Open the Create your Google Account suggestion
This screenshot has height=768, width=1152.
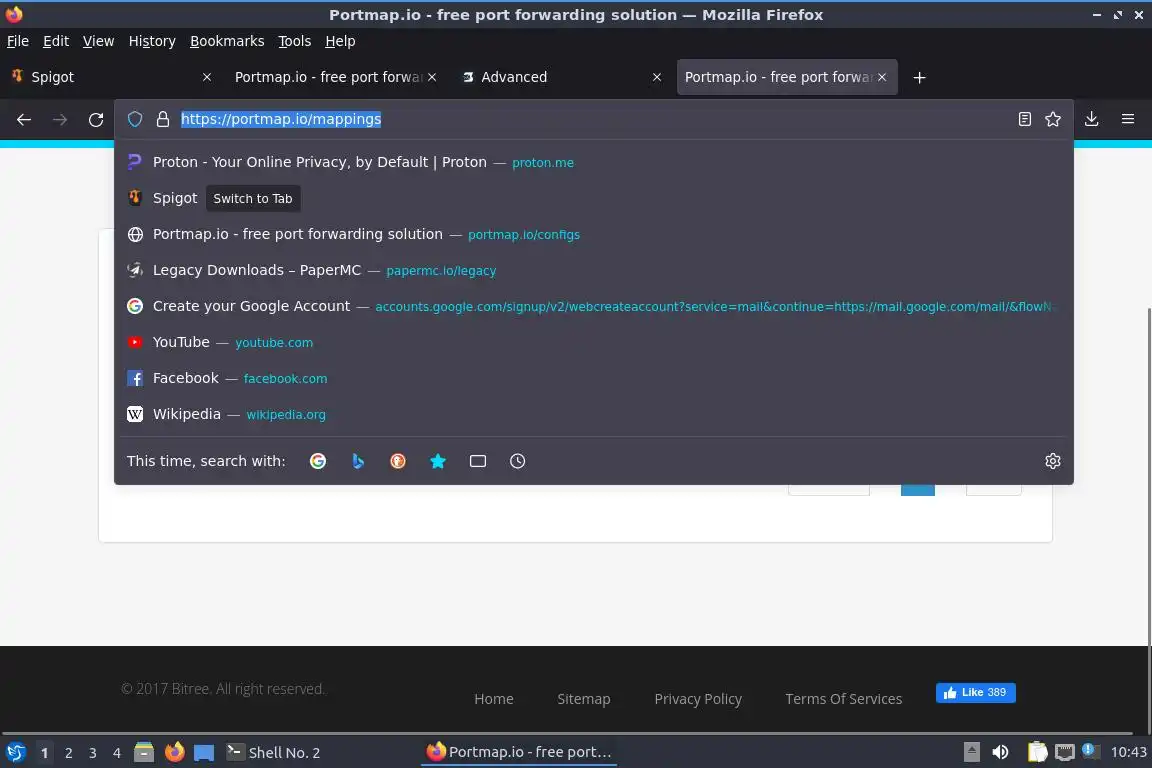594,306
